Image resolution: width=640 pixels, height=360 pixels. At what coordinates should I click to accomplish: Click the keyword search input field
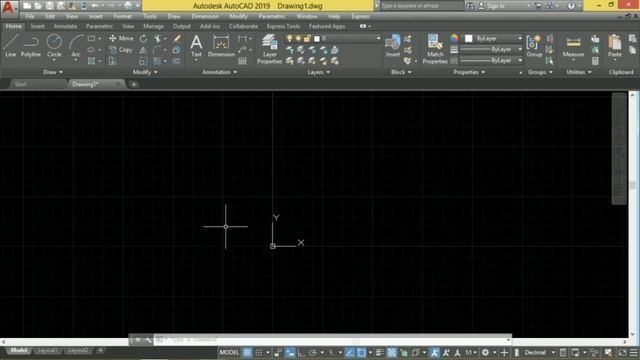point(422,6)
